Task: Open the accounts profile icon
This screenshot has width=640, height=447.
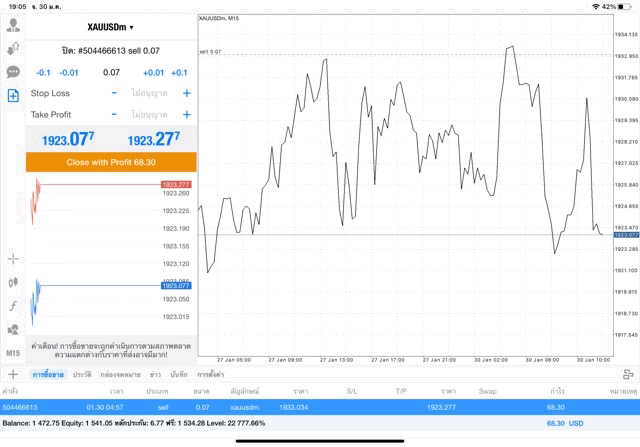Action: pyautogui.click(x=13, y=25)
